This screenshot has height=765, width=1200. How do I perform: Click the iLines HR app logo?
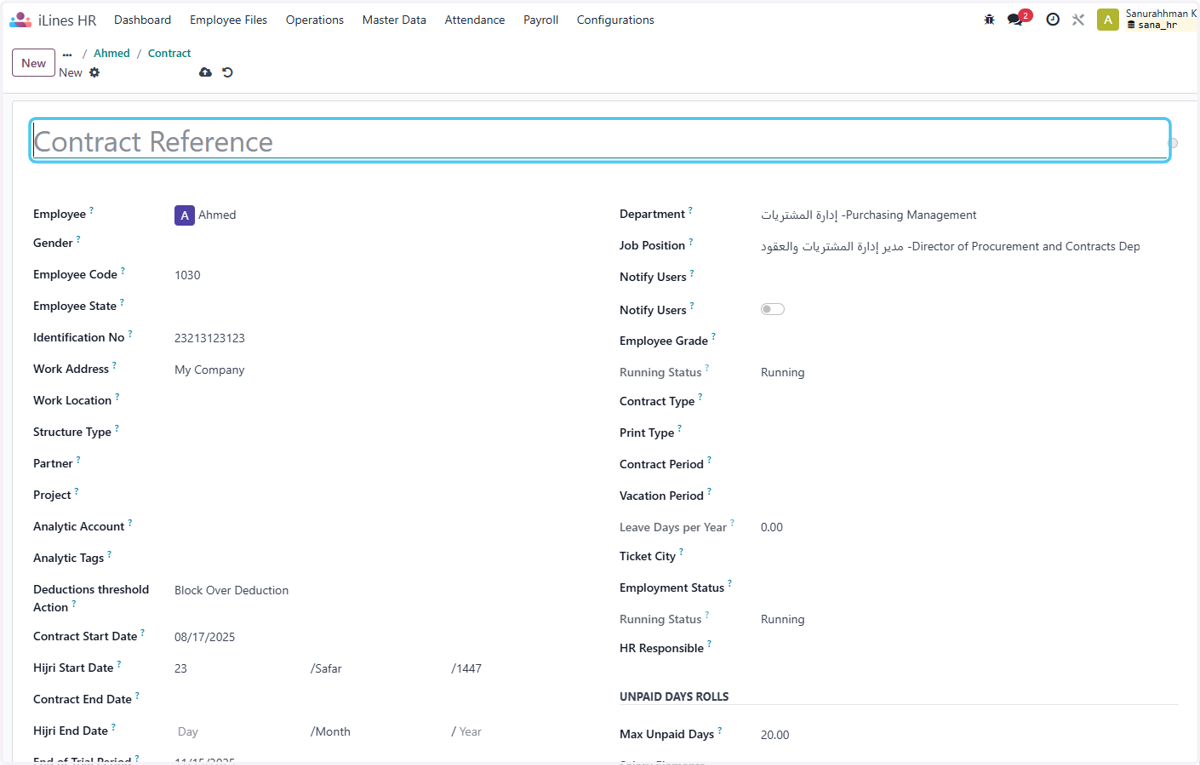(x=20, y=20)
